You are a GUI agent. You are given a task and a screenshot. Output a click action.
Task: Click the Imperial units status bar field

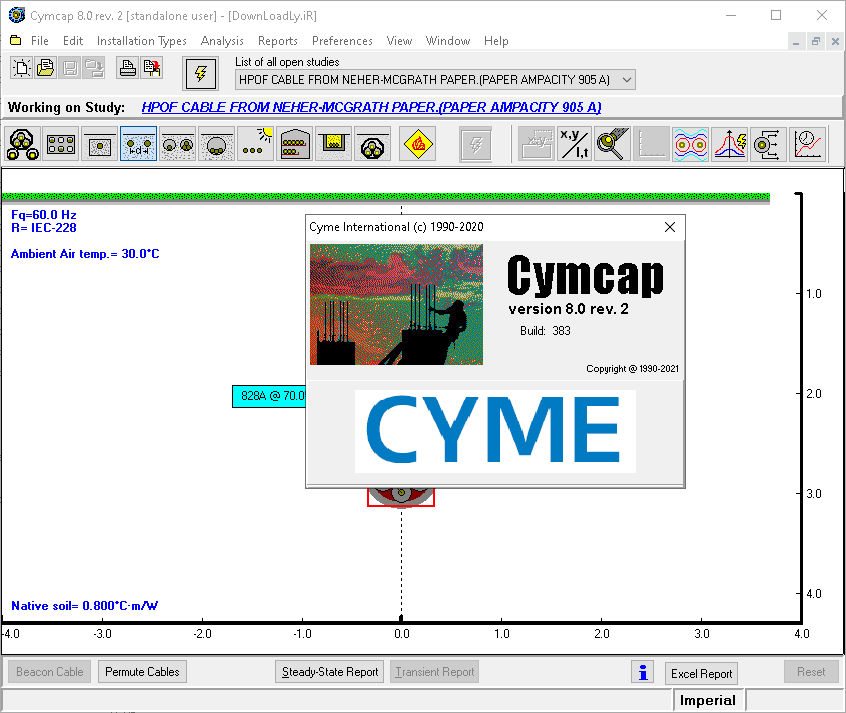click(708, 701)
